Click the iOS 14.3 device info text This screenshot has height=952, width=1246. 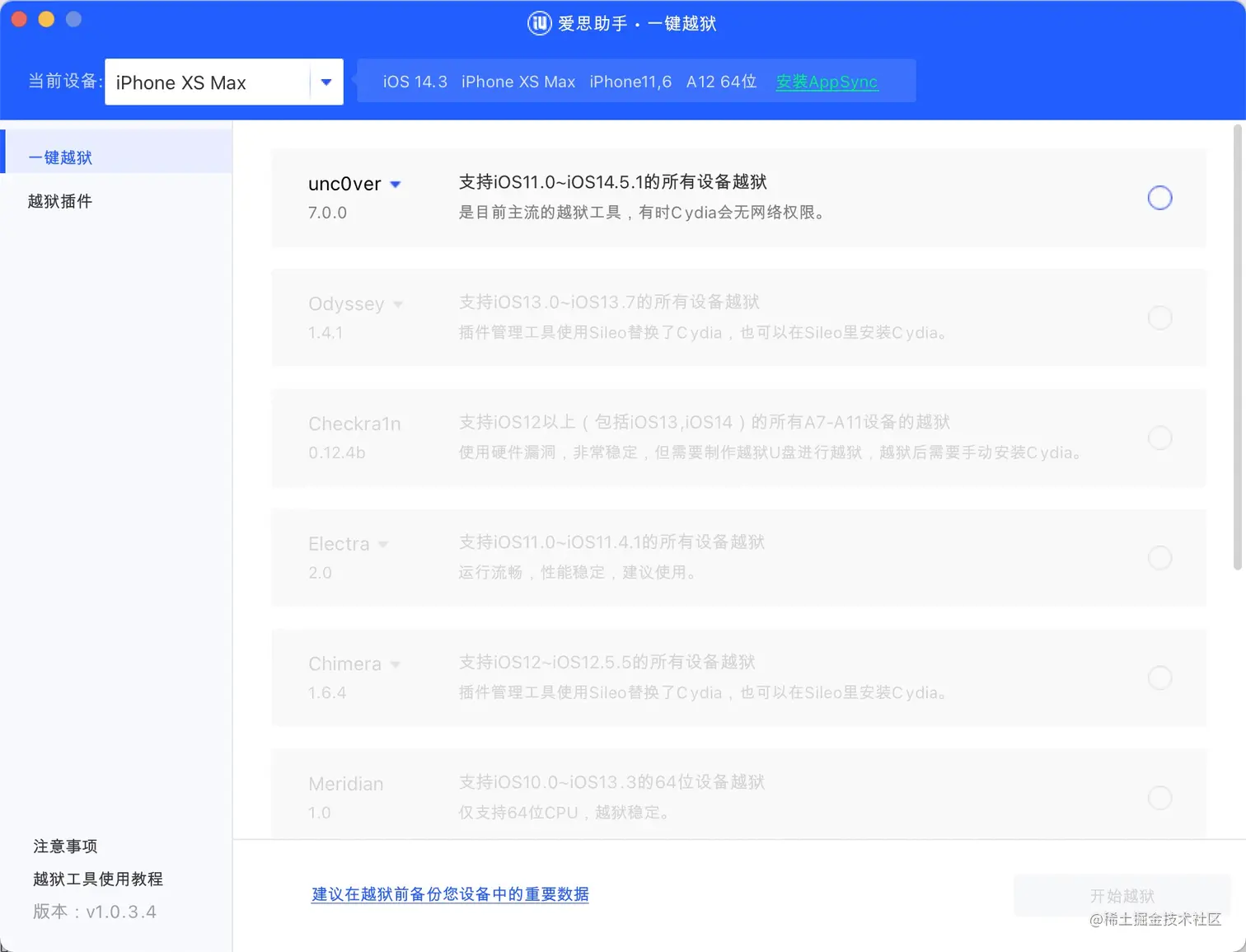[415, 82]
